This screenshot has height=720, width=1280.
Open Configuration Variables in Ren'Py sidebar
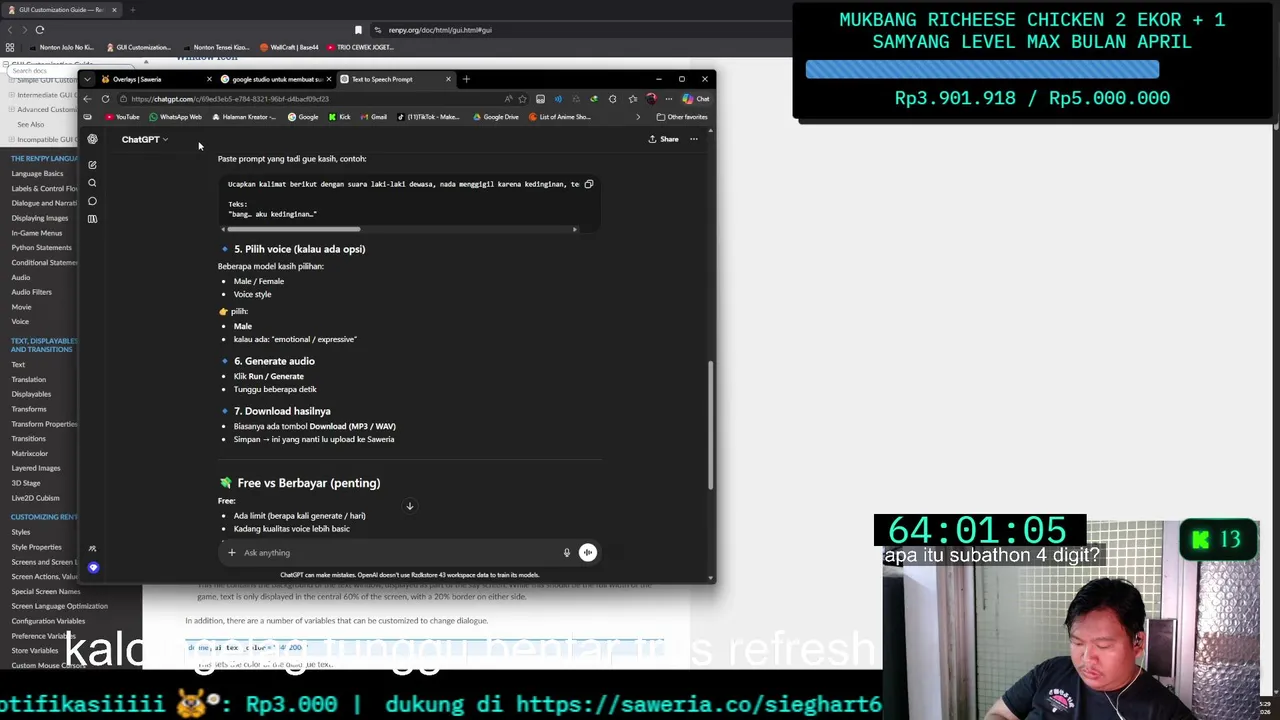point(48,621)
